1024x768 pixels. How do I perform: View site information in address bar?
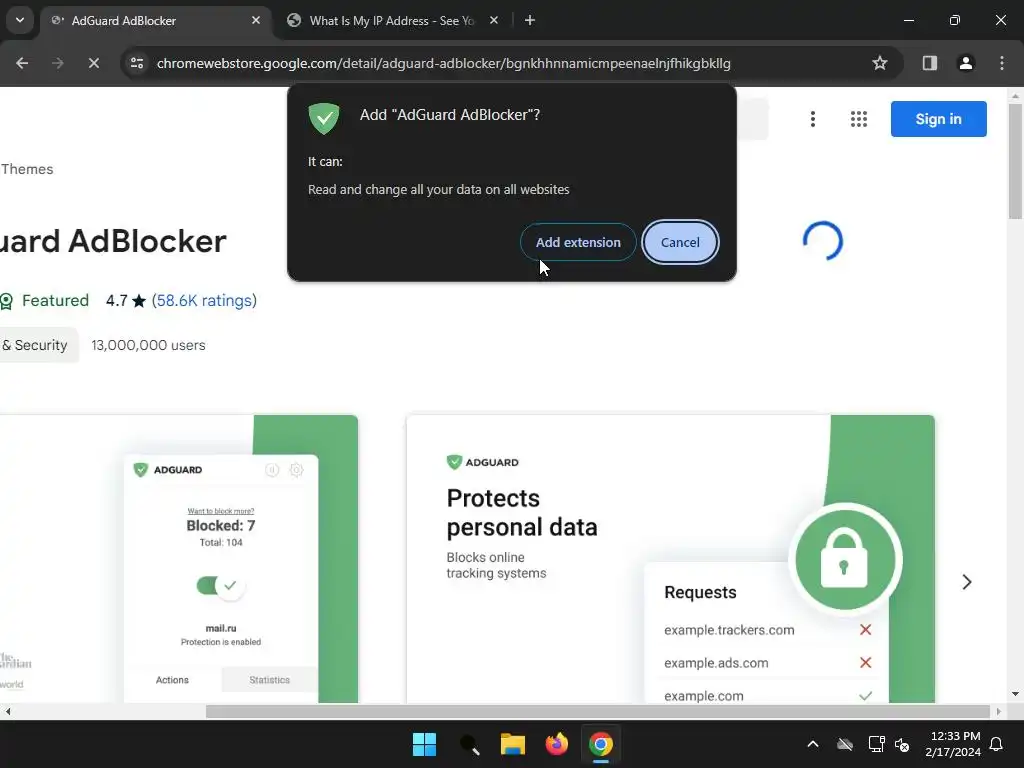(137, 63)
